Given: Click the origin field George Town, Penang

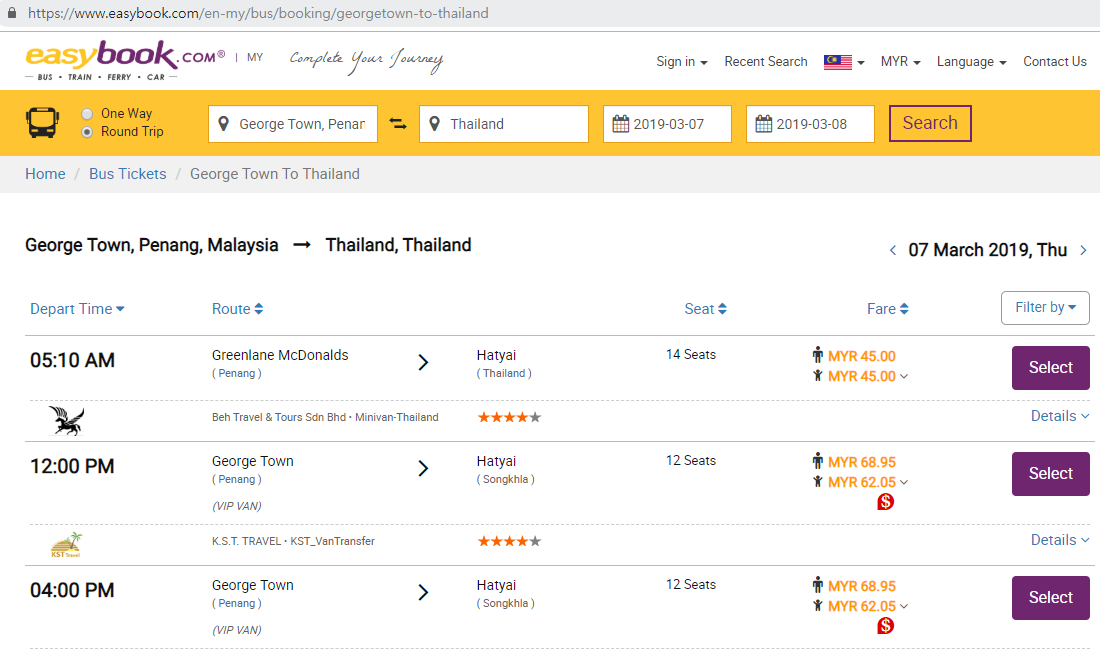Looking at the screenshot, I should click(x=293, y=124).
